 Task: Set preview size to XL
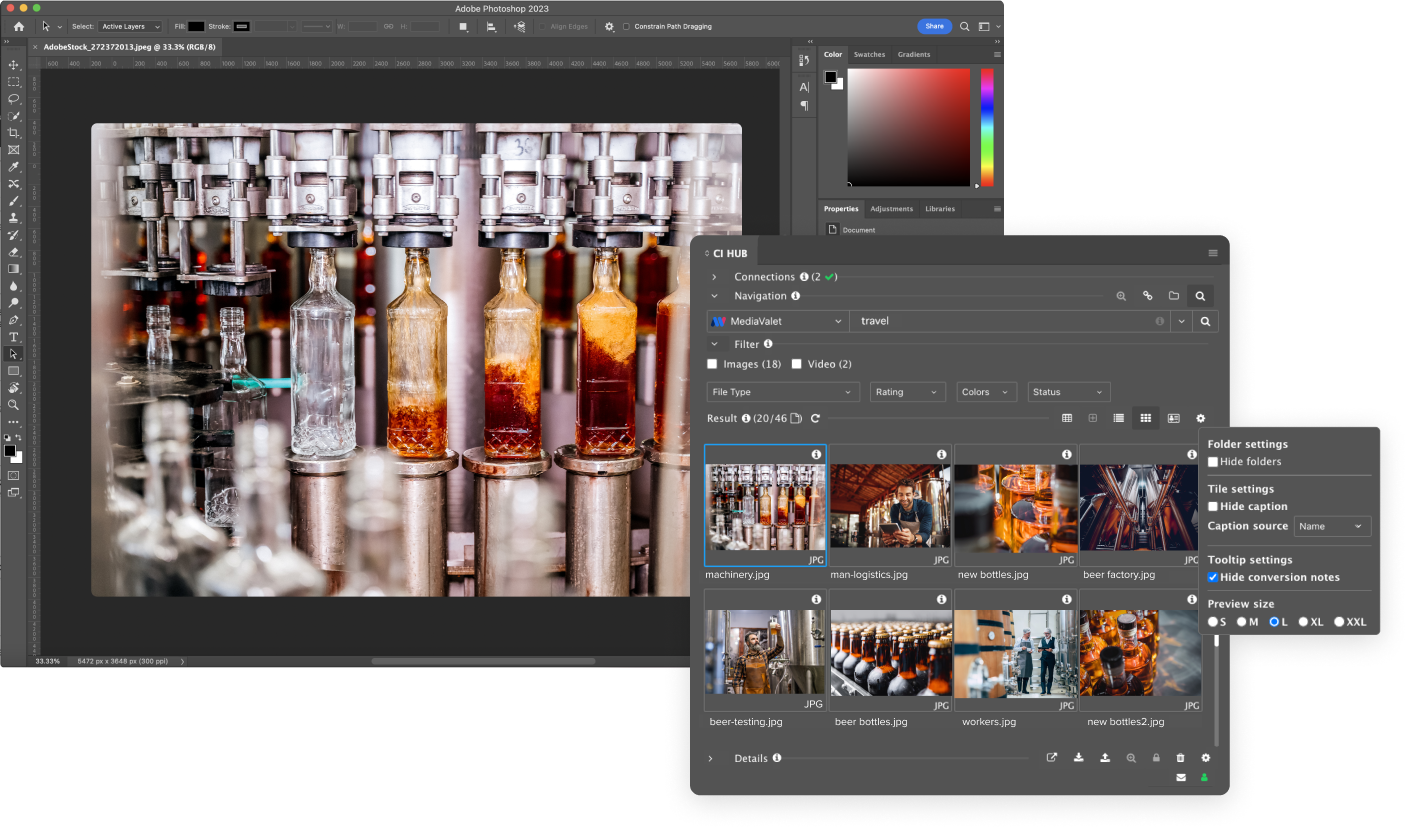[x=1304, y=622]
